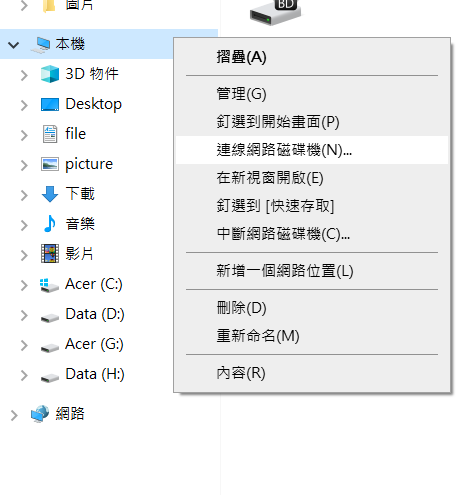
Task: Expand the Data (D:) drive chevron
Action: click(24, 315)
